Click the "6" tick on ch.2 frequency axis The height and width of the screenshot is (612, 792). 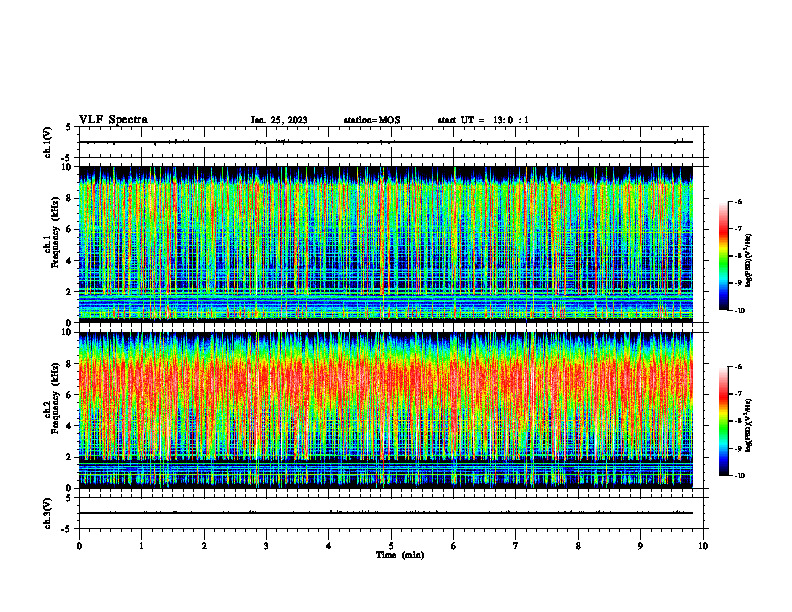pos(70,395)
